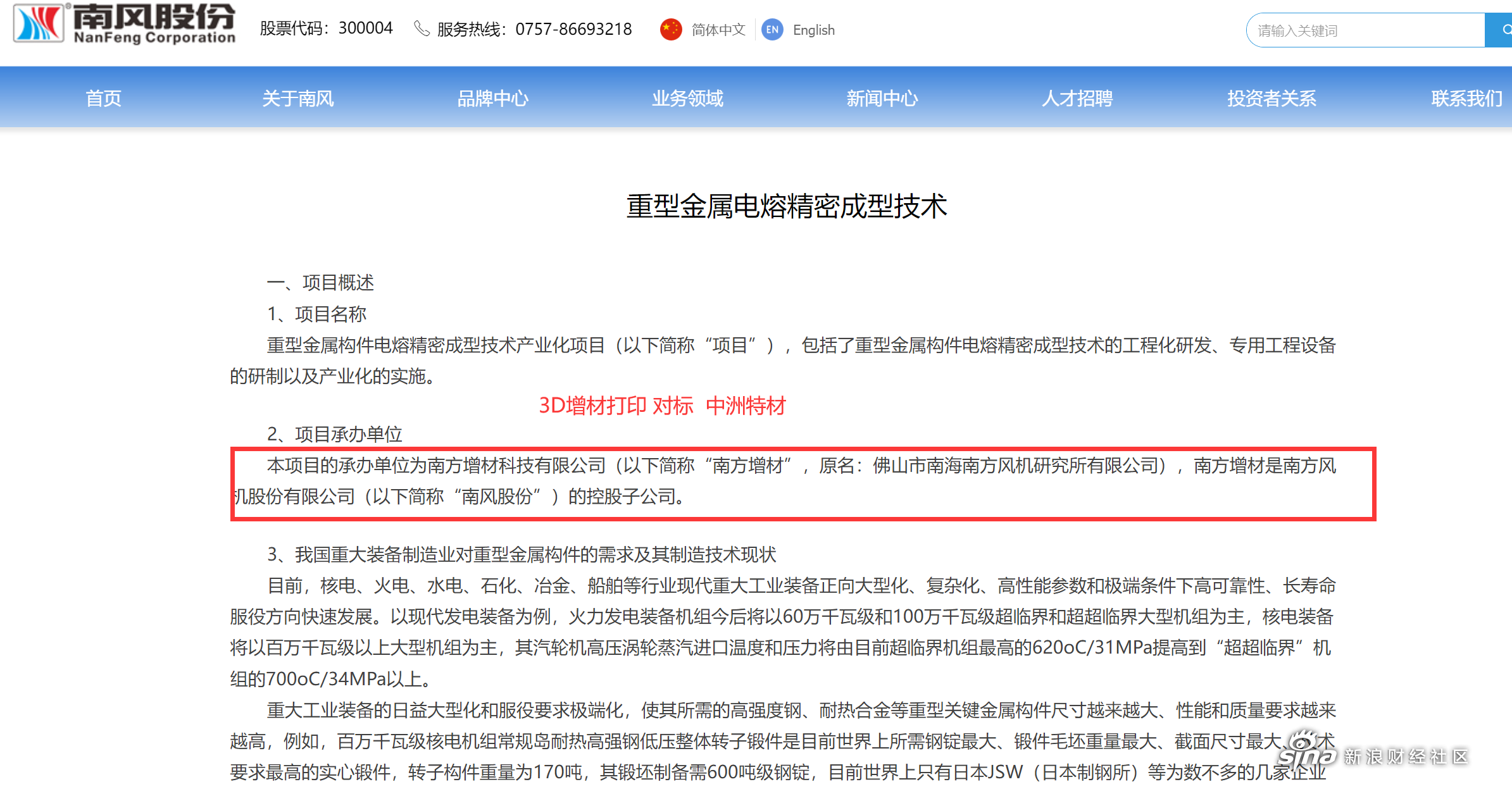
Task: Click the heading 一、项目概述
Action: (x=320, y=282)
